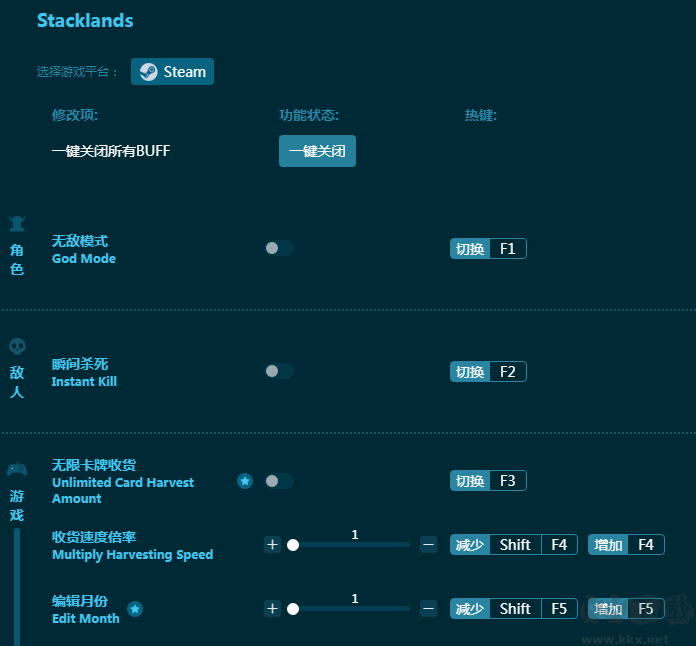Decrease Edit Month with minus button
This screenshot has height=646, width=696.
click(428, 608)
